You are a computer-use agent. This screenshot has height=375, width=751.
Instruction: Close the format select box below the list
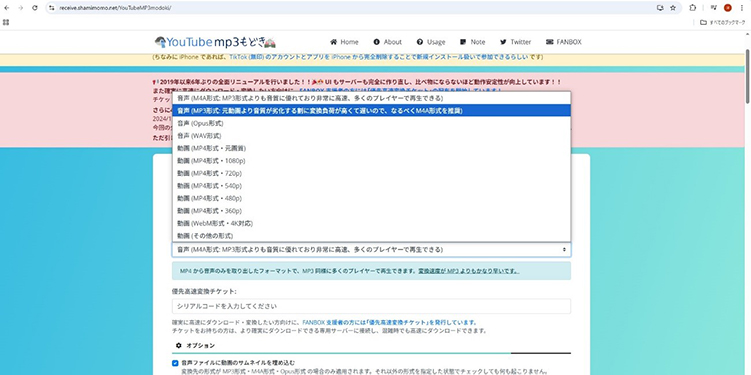372,250
